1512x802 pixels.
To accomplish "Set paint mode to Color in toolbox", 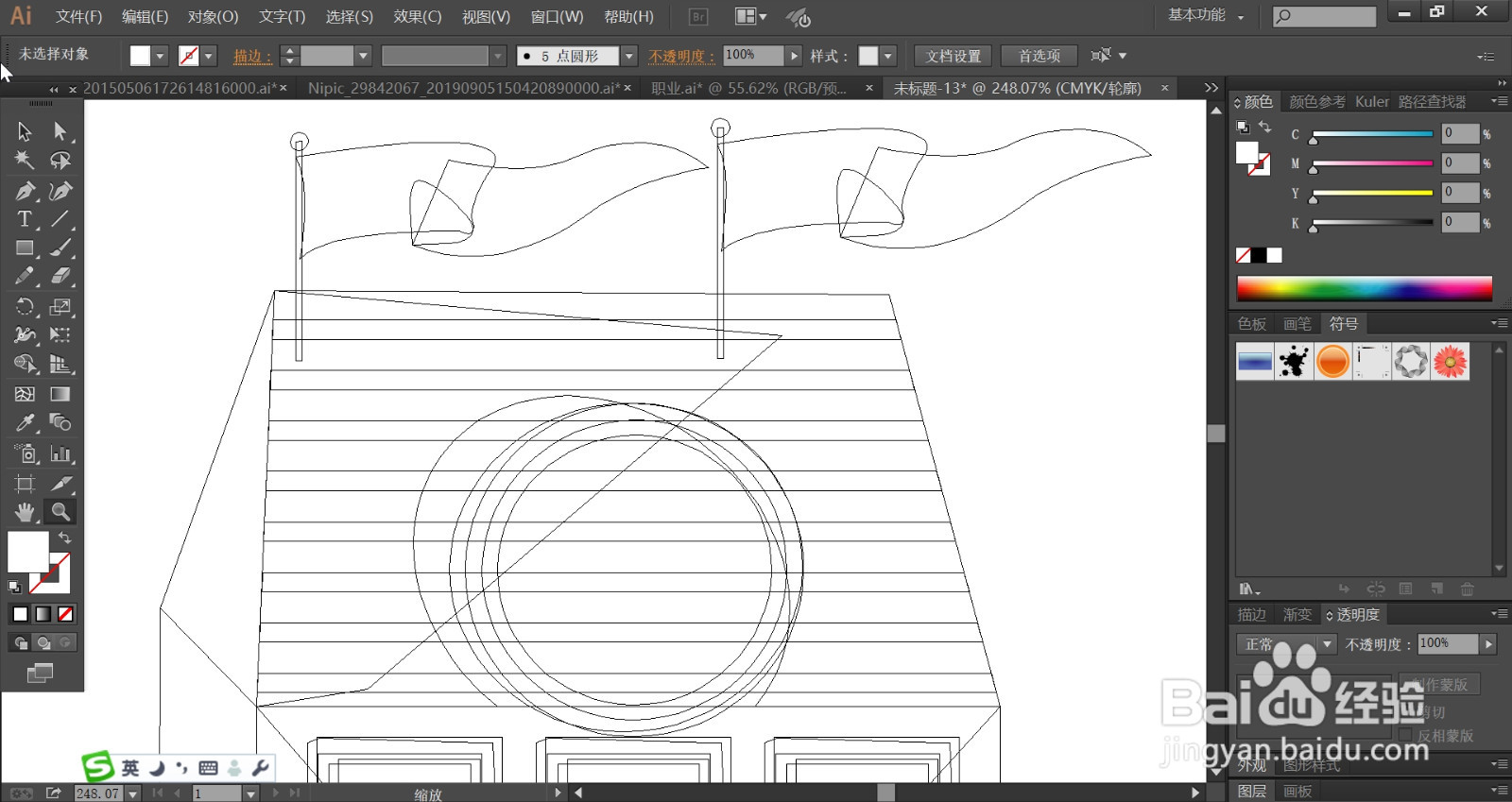I will point(20,614).
